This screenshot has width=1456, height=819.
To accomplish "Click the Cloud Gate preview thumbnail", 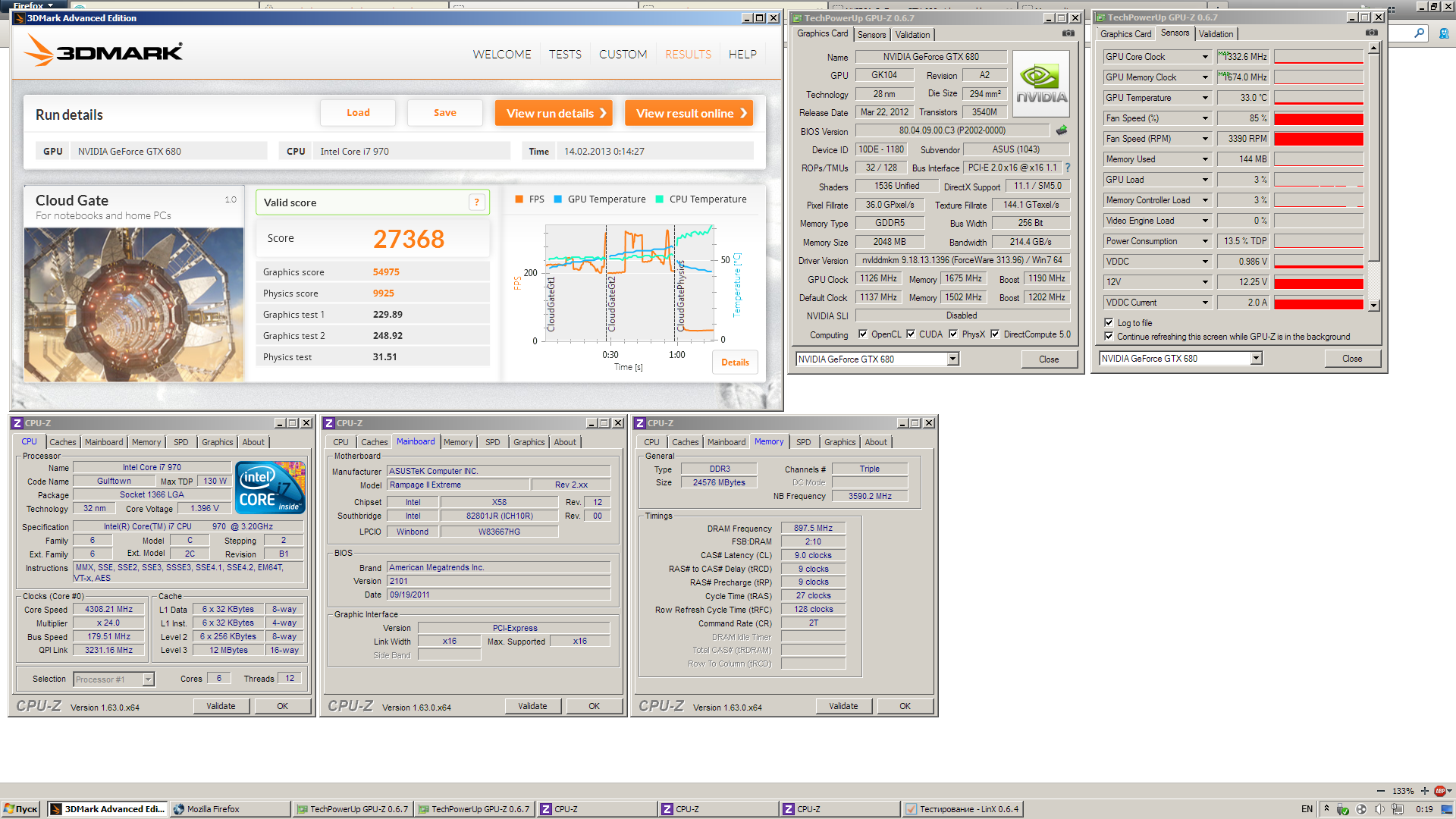I will pos(134,304).
